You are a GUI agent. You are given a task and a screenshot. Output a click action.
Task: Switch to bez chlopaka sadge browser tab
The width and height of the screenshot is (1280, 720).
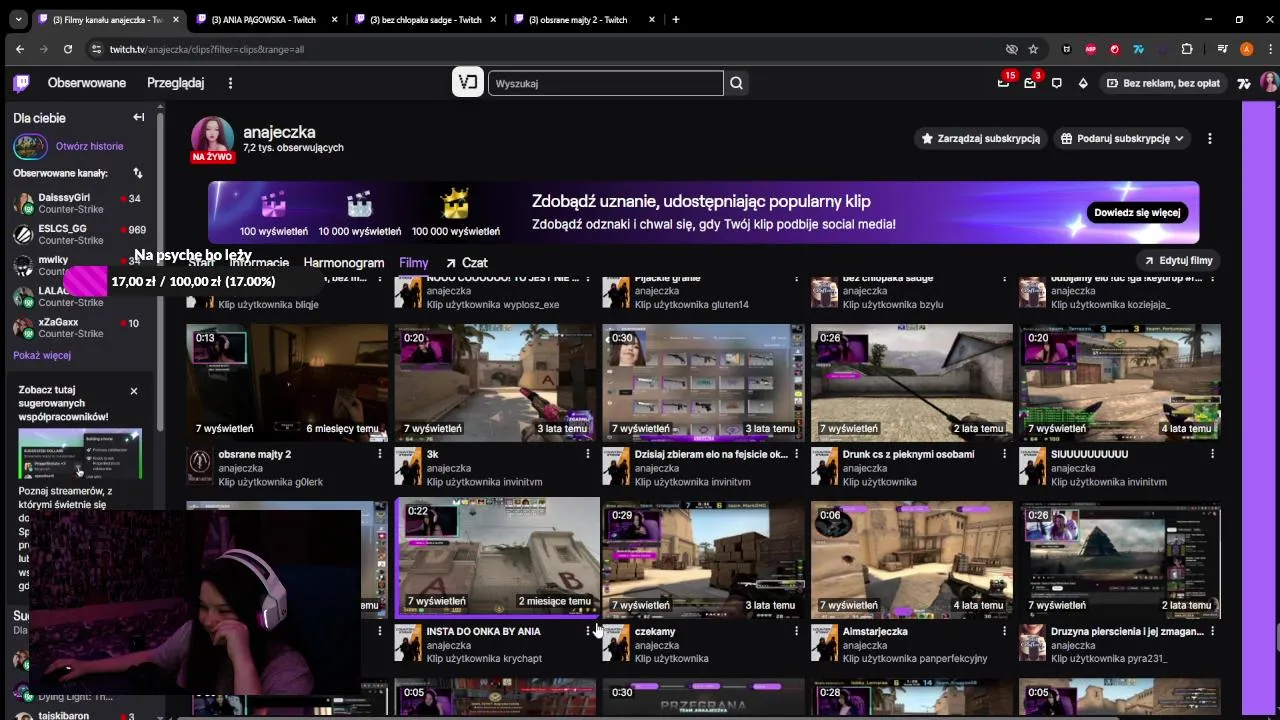pyautogui.click(x=425, y=20)
